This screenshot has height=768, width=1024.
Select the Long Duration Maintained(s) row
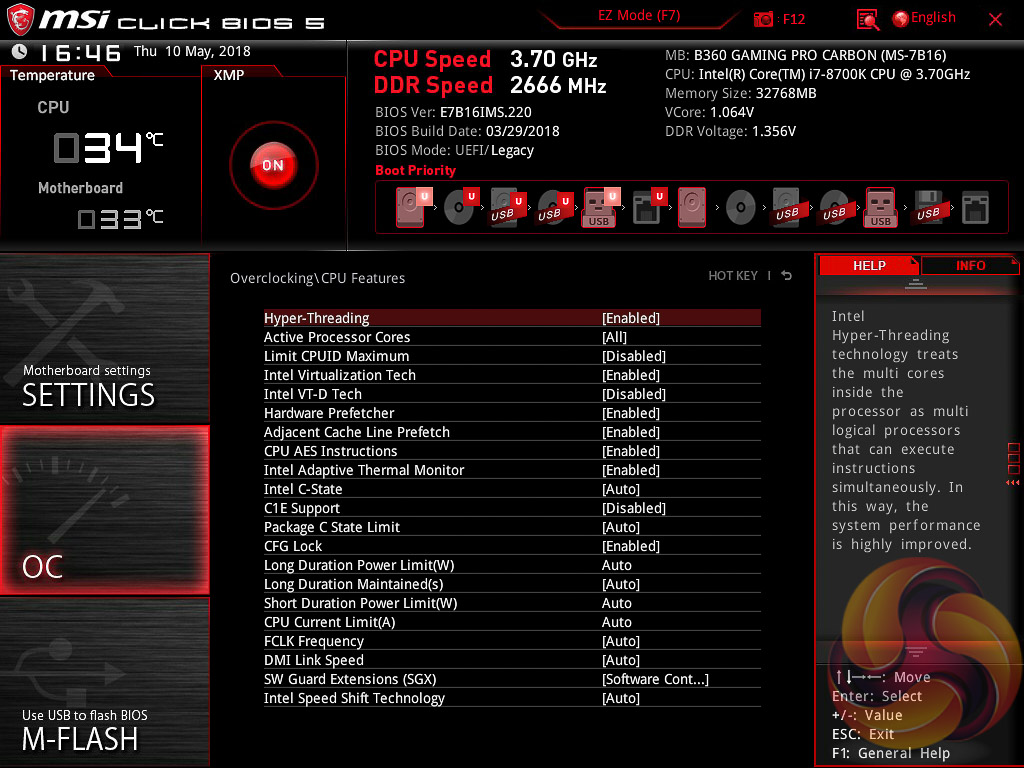pos(512,584)
